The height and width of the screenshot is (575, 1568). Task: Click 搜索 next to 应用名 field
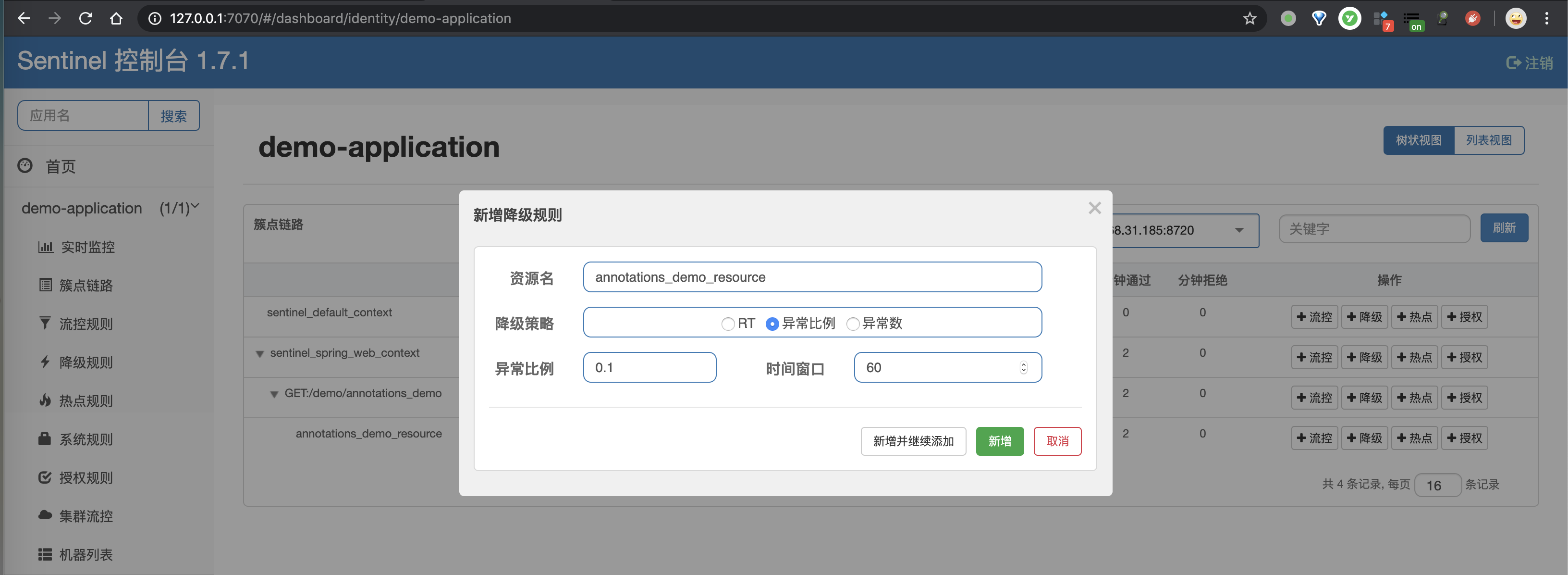pos(173,116)
